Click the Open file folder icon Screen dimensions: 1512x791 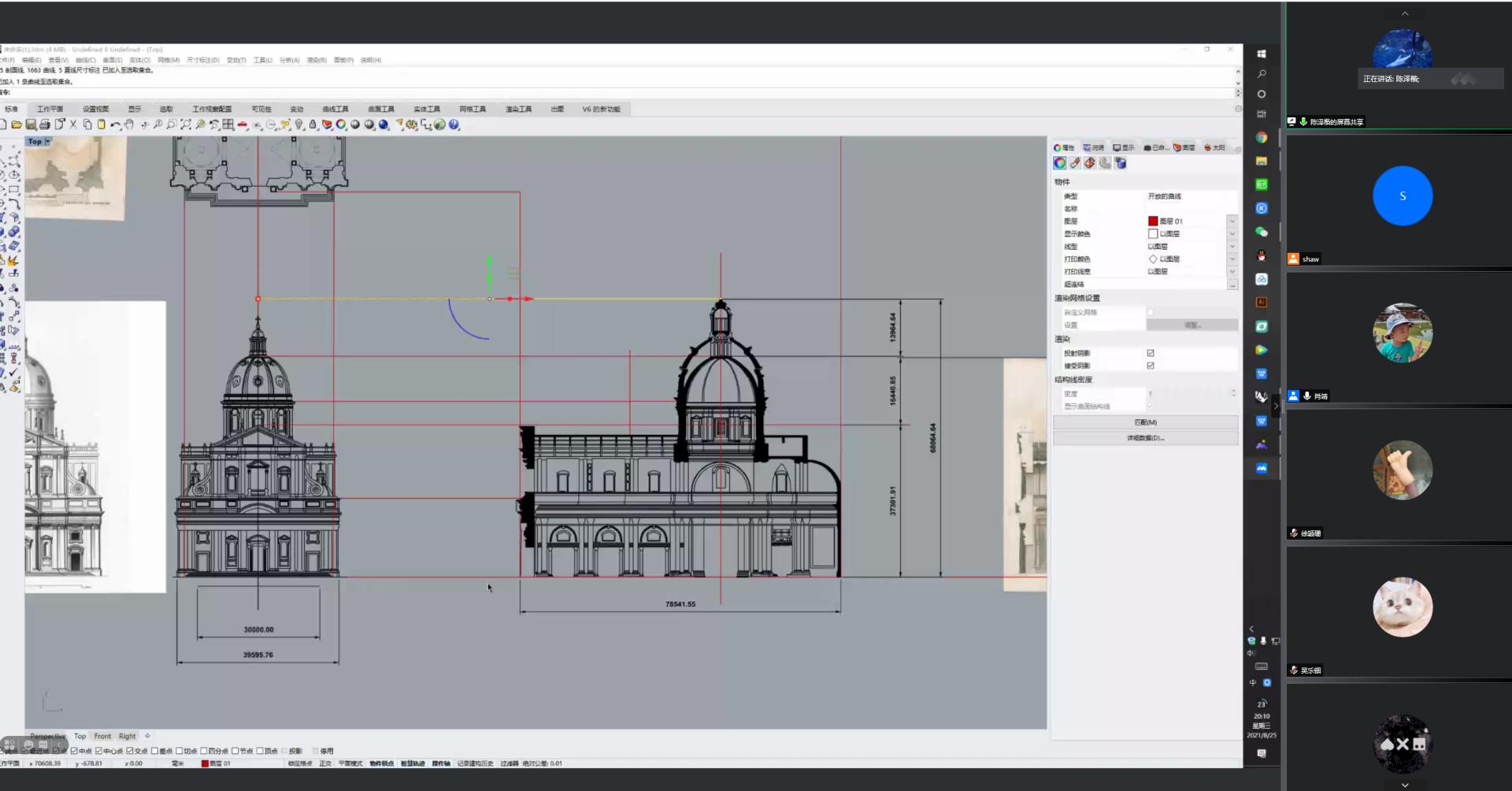[x=17, y=124]
